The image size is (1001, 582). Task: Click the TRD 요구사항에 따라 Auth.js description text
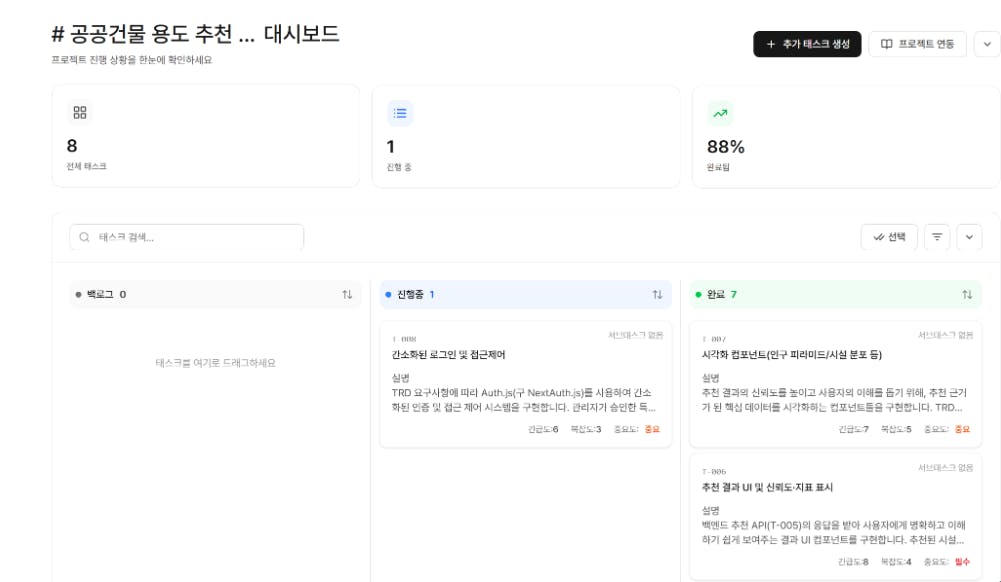click(523, 400)
